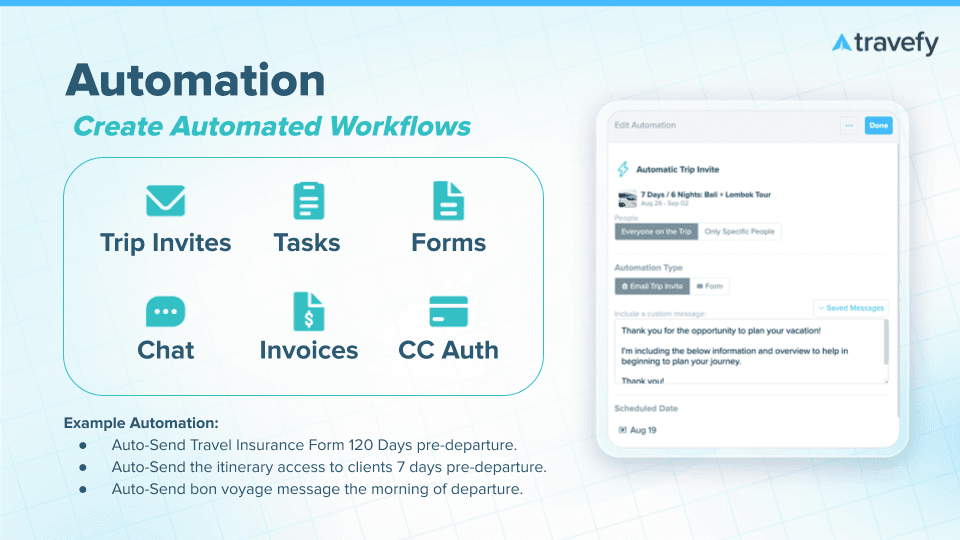Click Create Automated Workflows subtitle
Screen dimensions: 960x540
click(272, 127)
